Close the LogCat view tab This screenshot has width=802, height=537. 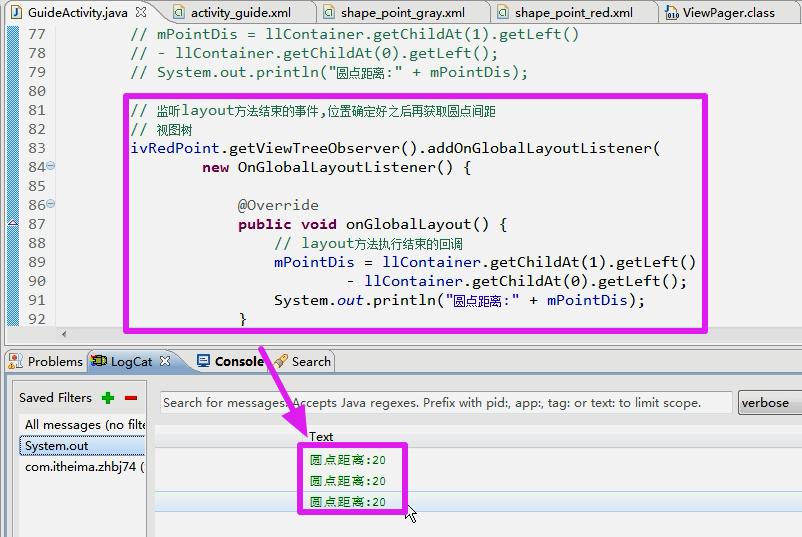pos(166,361)
